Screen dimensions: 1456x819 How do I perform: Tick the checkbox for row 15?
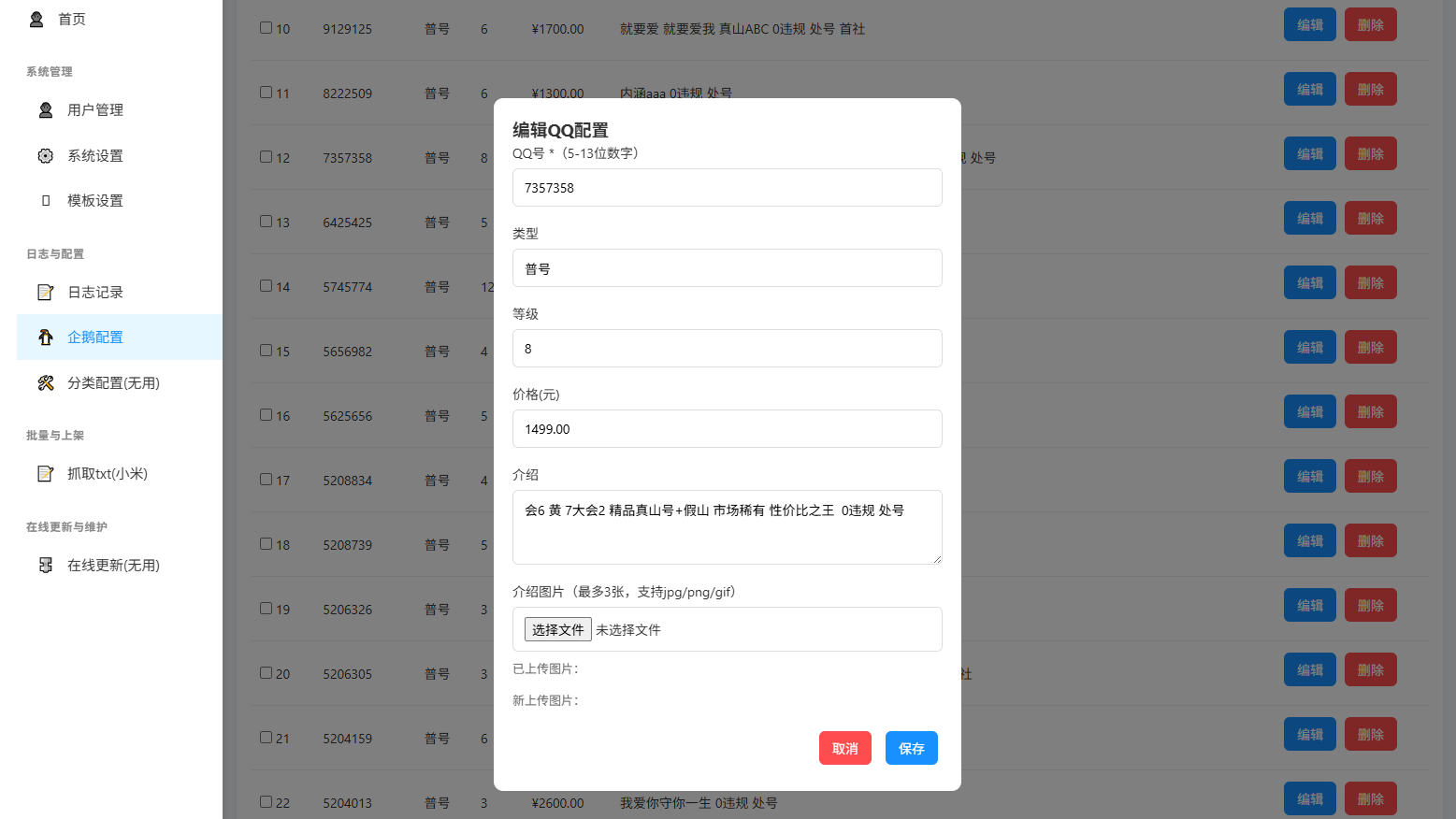coord(267,351)
